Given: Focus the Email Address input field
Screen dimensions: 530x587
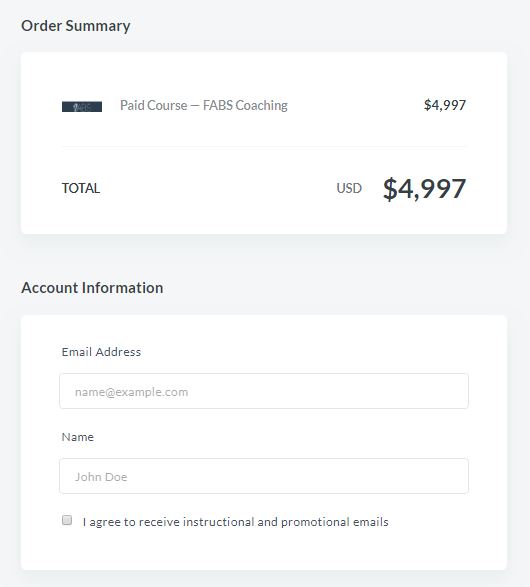Looking at the screenshot, I should tap(264, 391).
